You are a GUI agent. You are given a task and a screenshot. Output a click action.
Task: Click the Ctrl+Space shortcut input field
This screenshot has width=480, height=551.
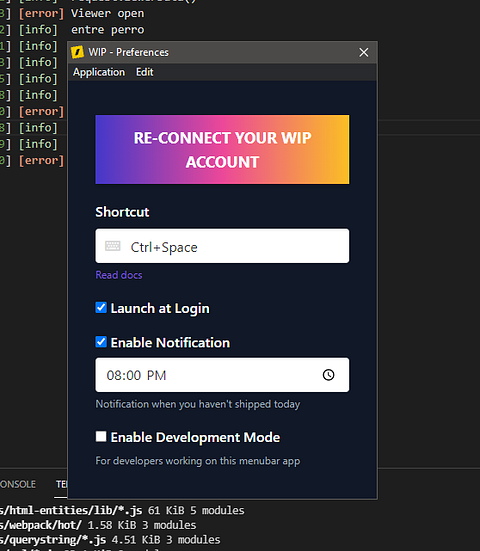click(x=222, y=246)
